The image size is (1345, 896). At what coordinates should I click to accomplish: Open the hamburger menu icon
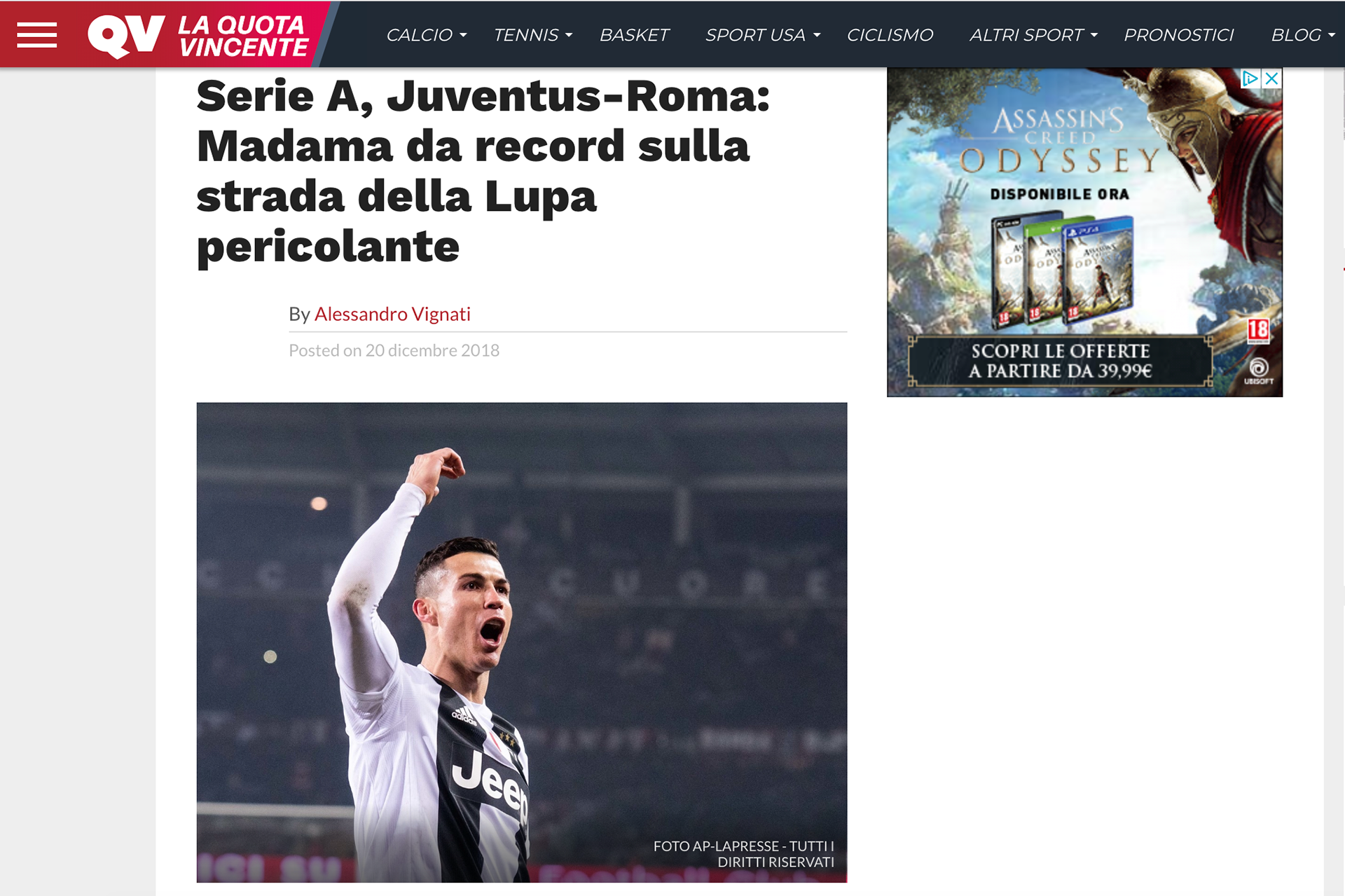(36, 35)
